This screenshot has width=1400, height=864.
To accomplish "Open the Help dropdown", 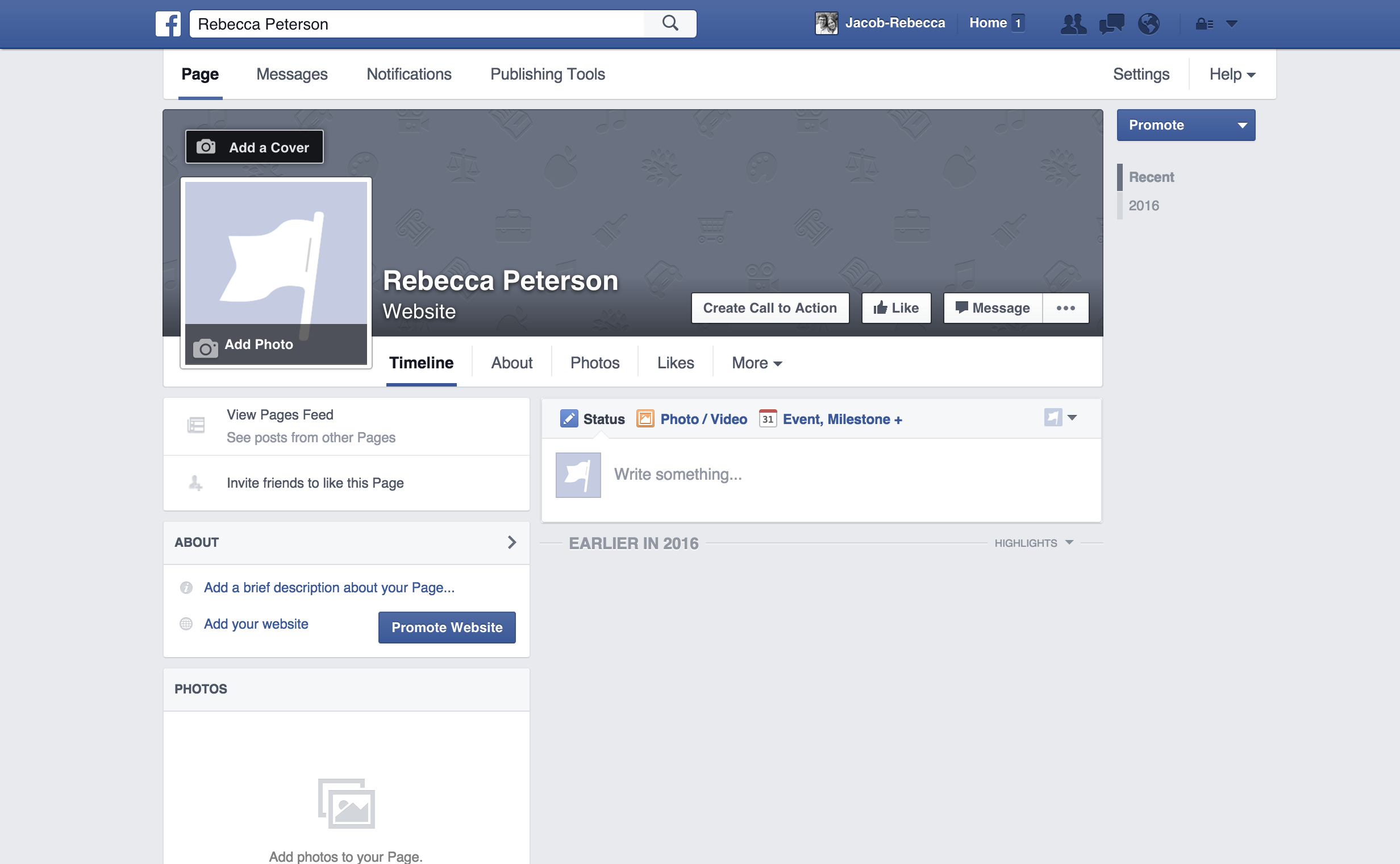I will (x=1232, y=74).
